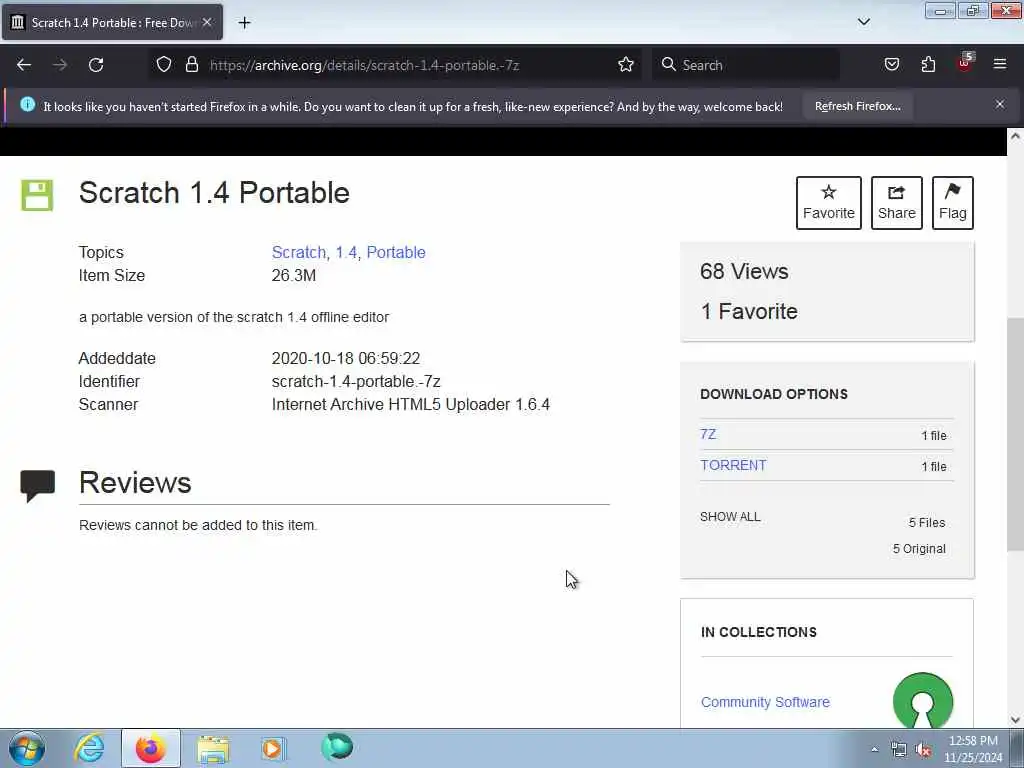Image resolution: width=1024 pixels, height=768 pixels.
Task: Open the Pocket save icon
Action: (891, 65)
